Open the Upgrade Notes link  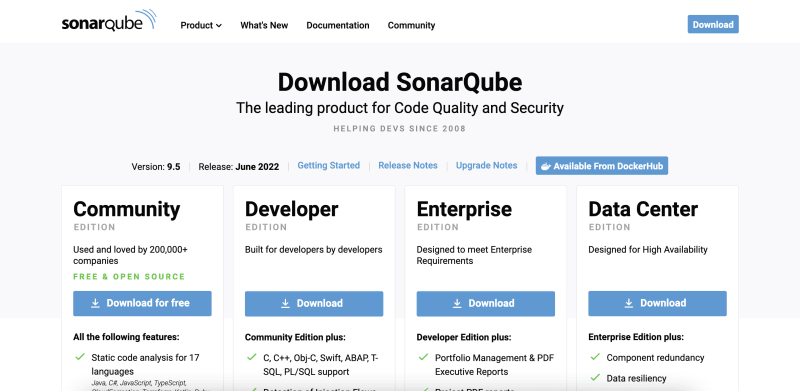(486, 165)
